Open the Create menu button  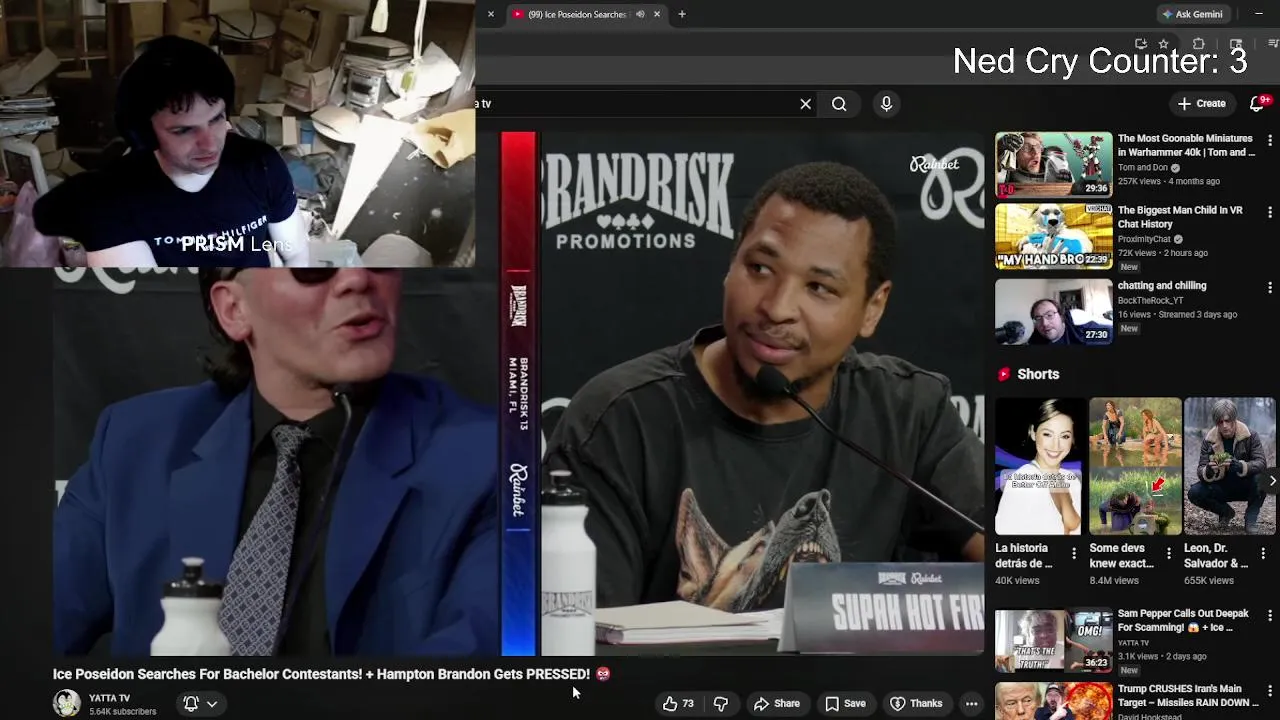pyautogui.click(x=1201, y=104)
